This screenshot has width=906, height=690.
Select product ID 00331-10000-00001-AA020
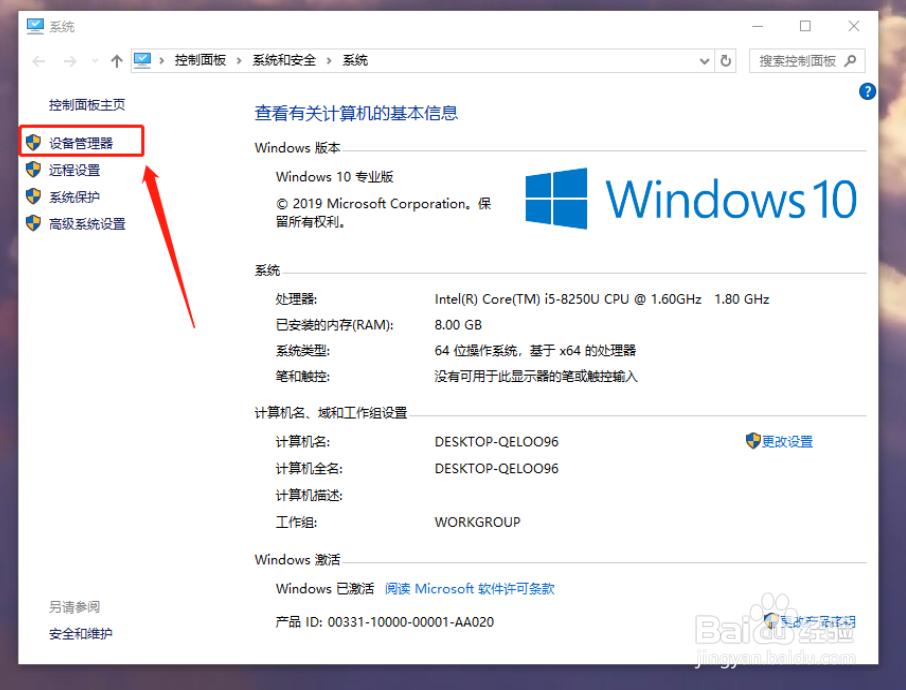[x=411, y=622]
